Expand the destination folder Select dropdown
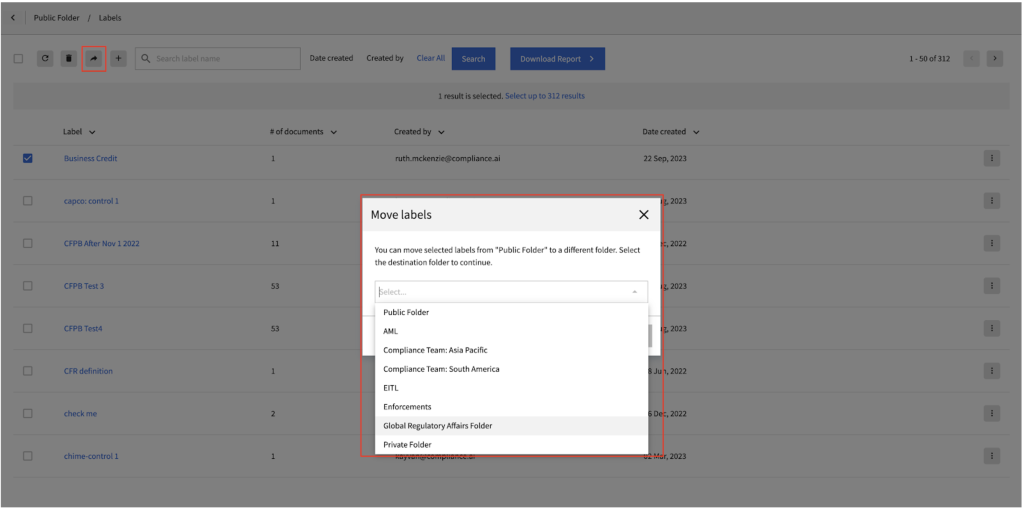This screenshot has width=1024, height=510. point(510,292)
